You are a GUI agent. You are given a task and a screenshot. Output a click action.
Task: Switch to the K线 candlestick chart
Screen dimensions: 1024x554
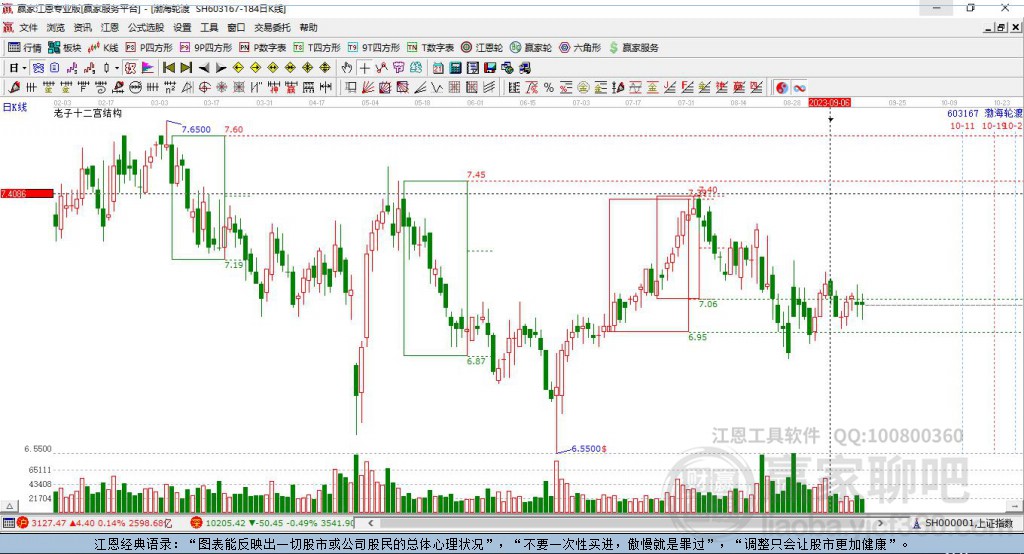(103, 48)
